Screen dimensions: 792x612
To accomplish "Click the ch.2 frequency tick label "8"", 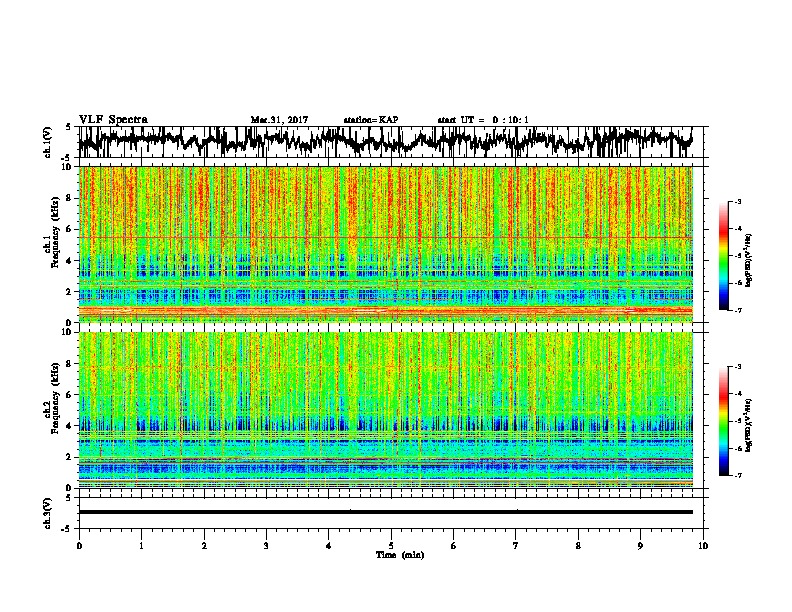I will 69,364.
